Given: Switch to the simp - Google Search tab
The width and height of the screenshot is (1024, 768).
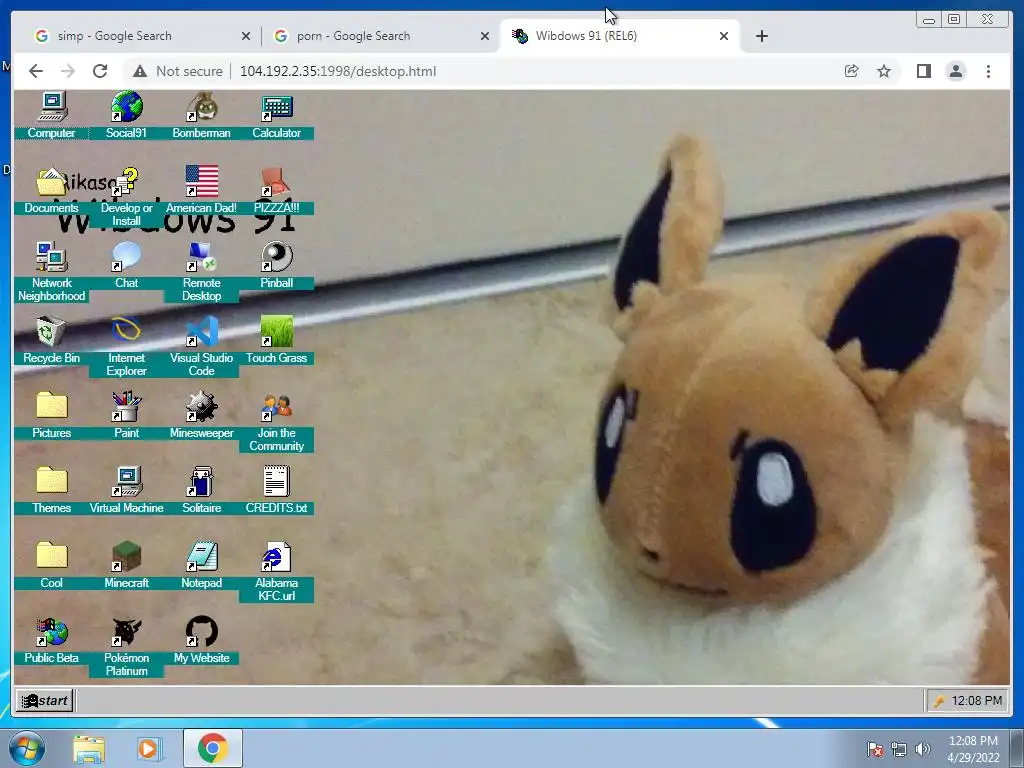Looking at the screenshot, I should point(140,36).
